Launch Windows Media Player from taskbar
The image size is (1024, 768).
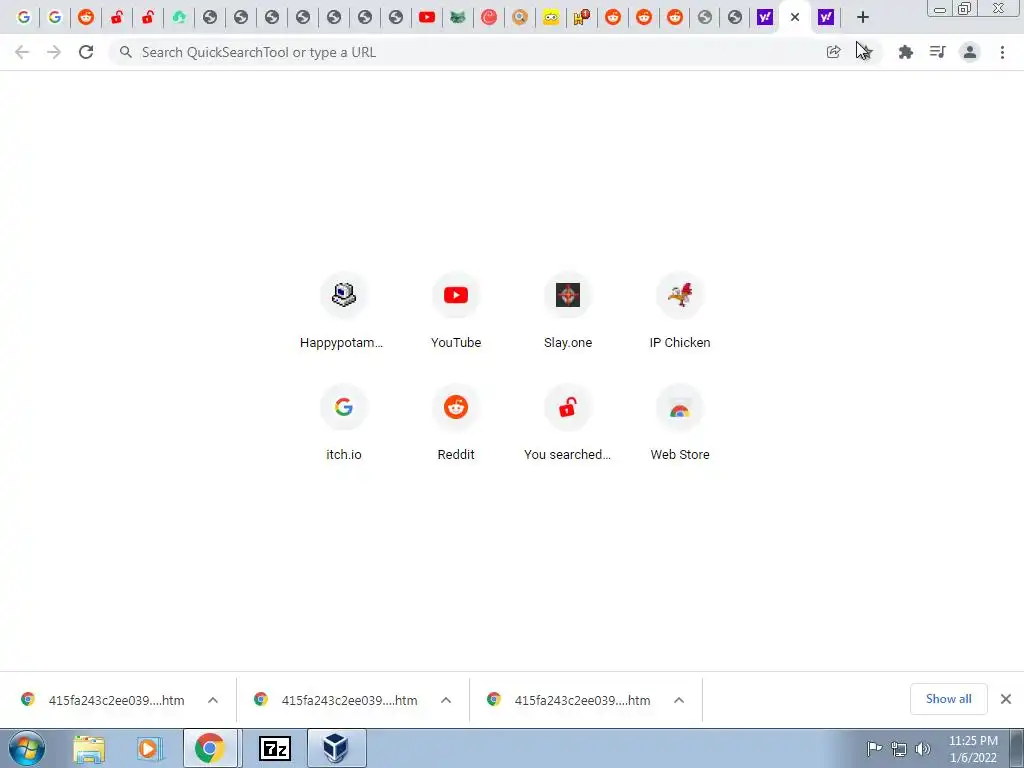point(150,748)
